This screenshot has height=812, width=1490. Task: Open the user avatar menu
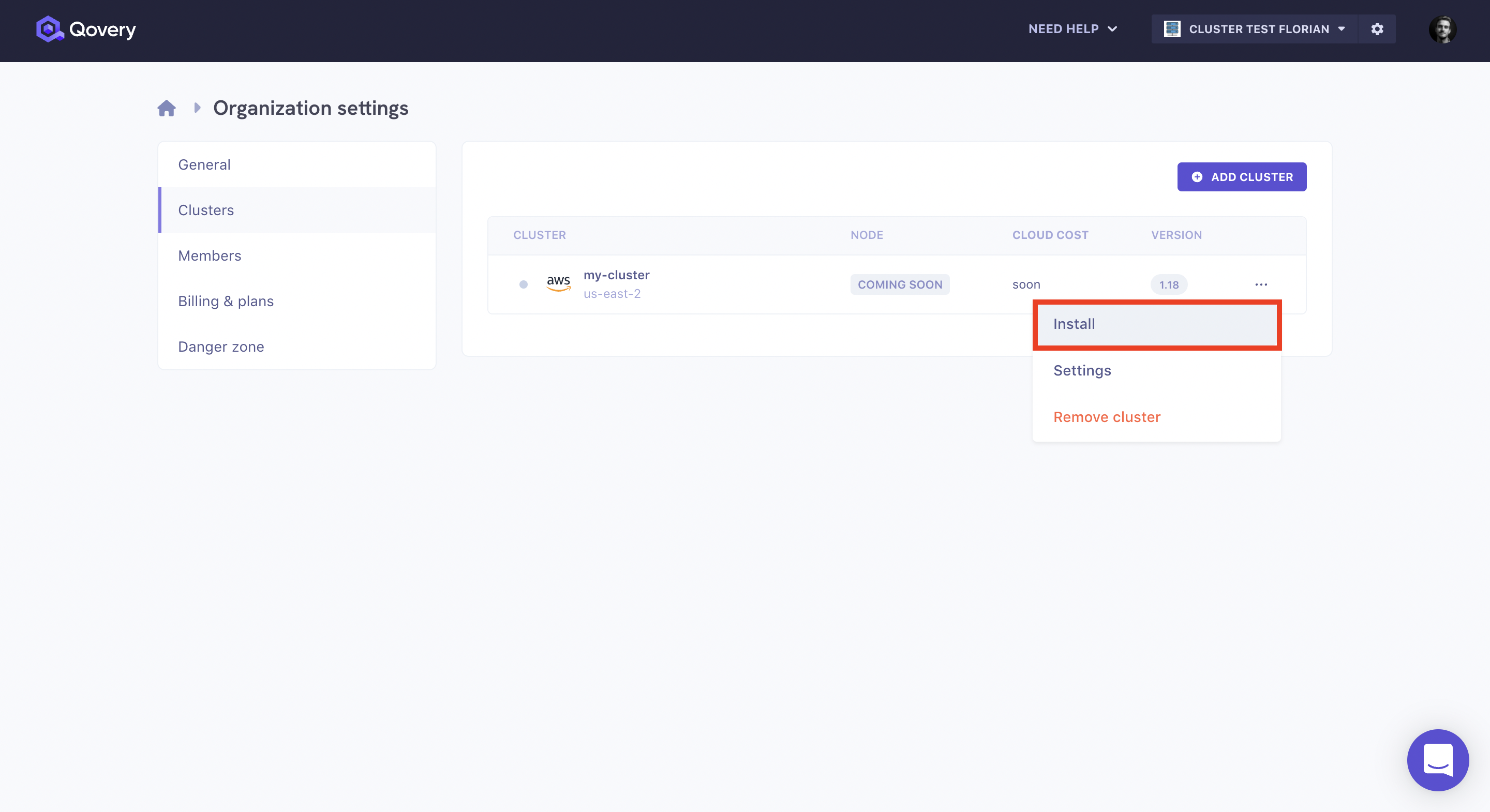(x=1442, y=29)
